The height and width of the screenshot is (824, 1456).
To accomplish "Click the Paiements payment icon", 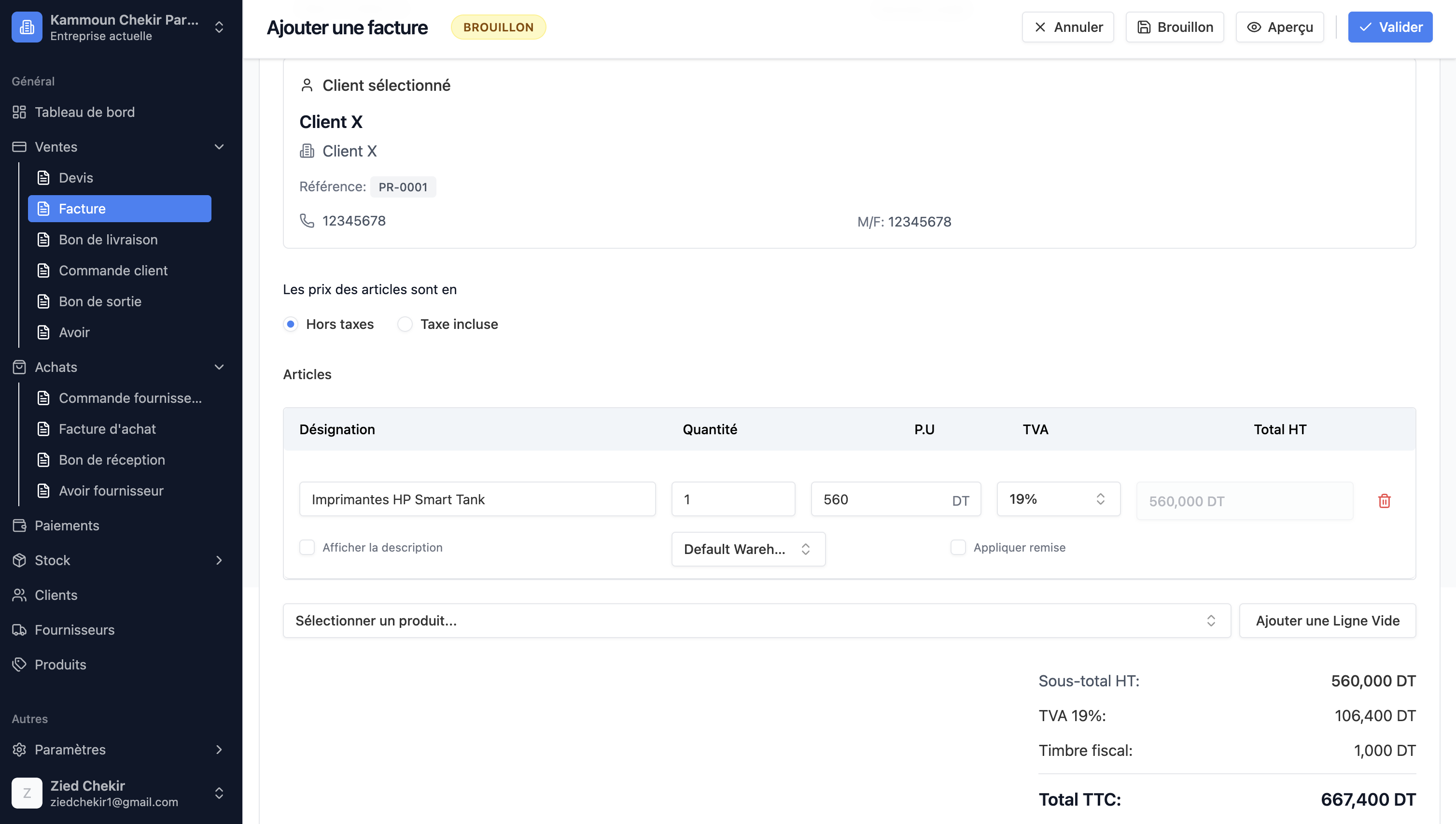I will point(19,525).
